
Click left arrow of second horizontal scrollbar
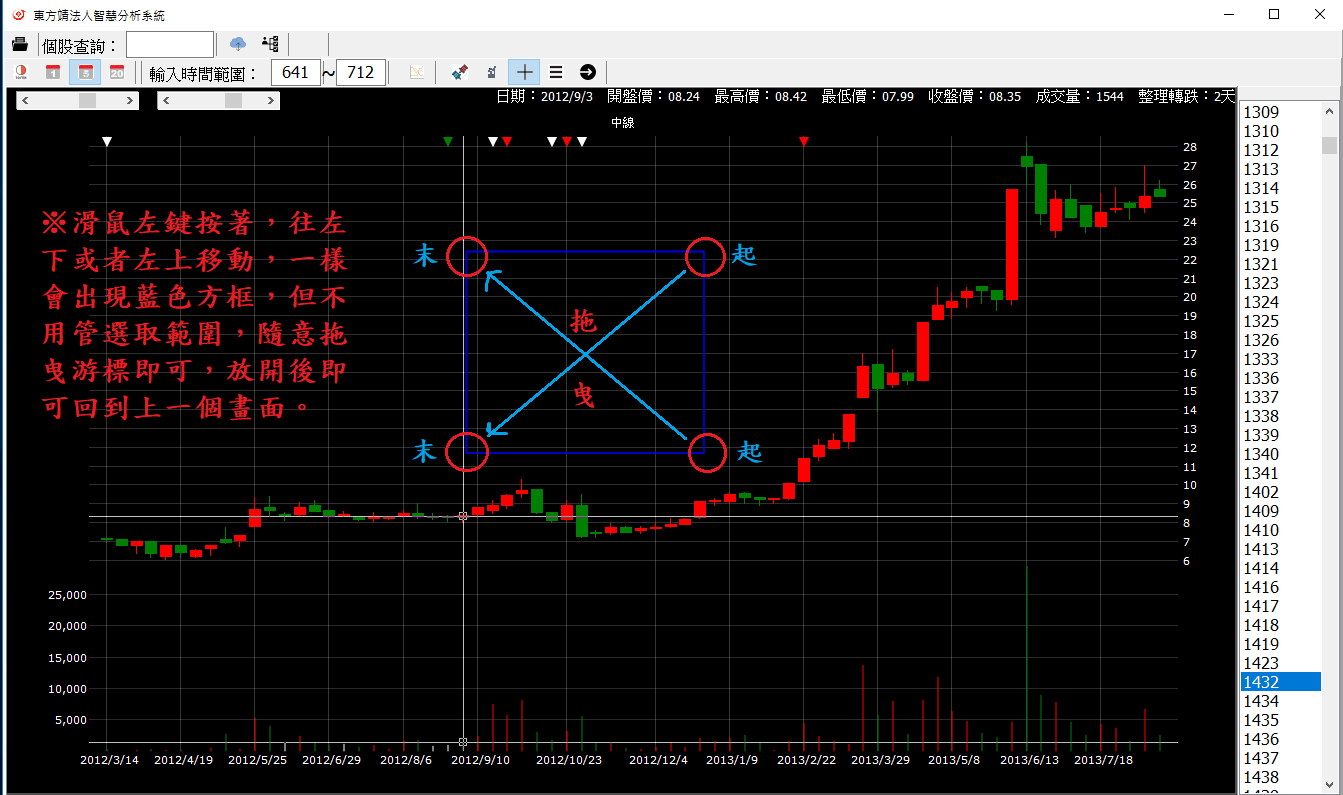166,101
